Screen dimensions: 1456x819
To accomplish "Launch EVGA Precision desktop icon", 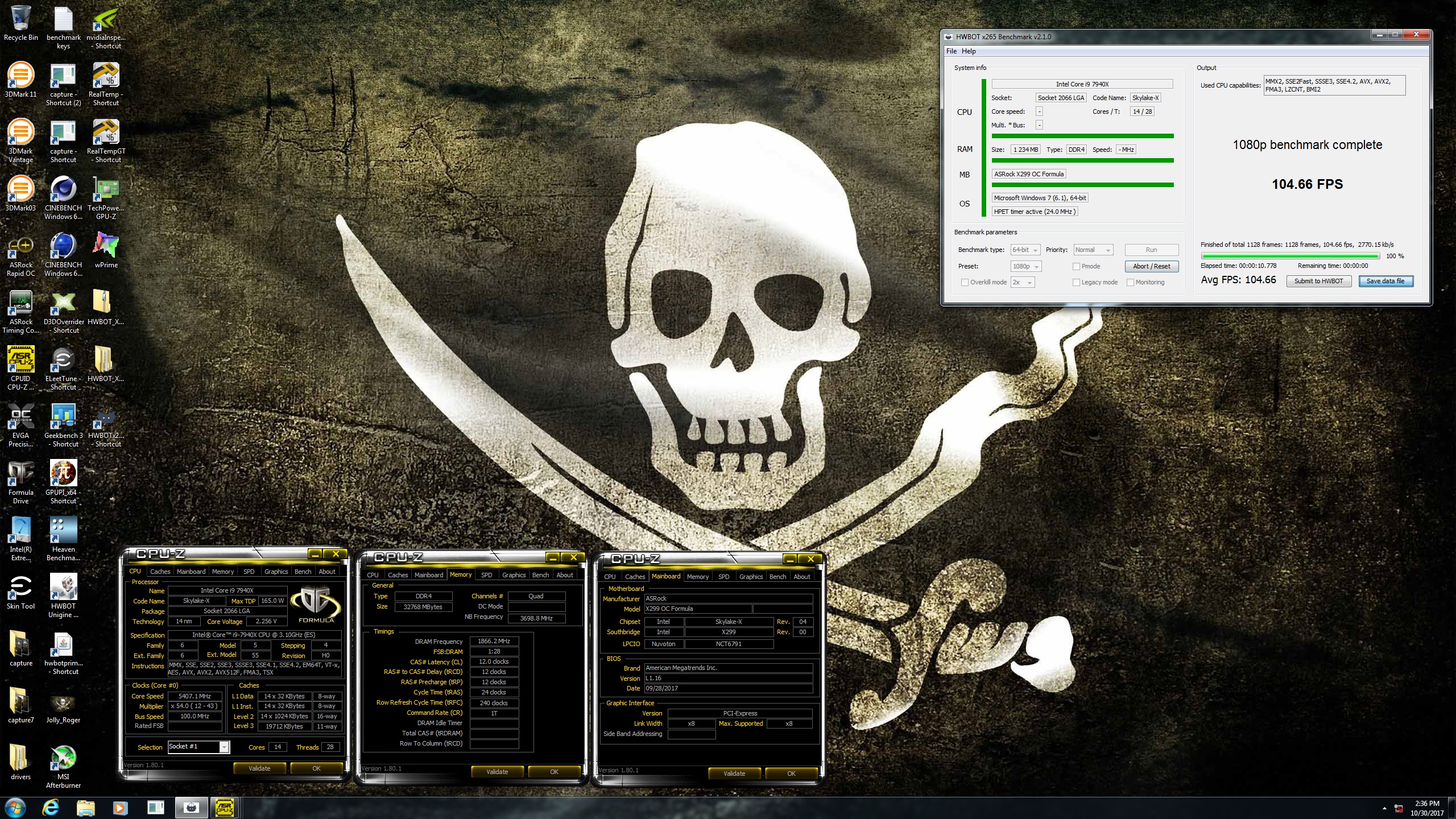I will click(x=21, y=425).
